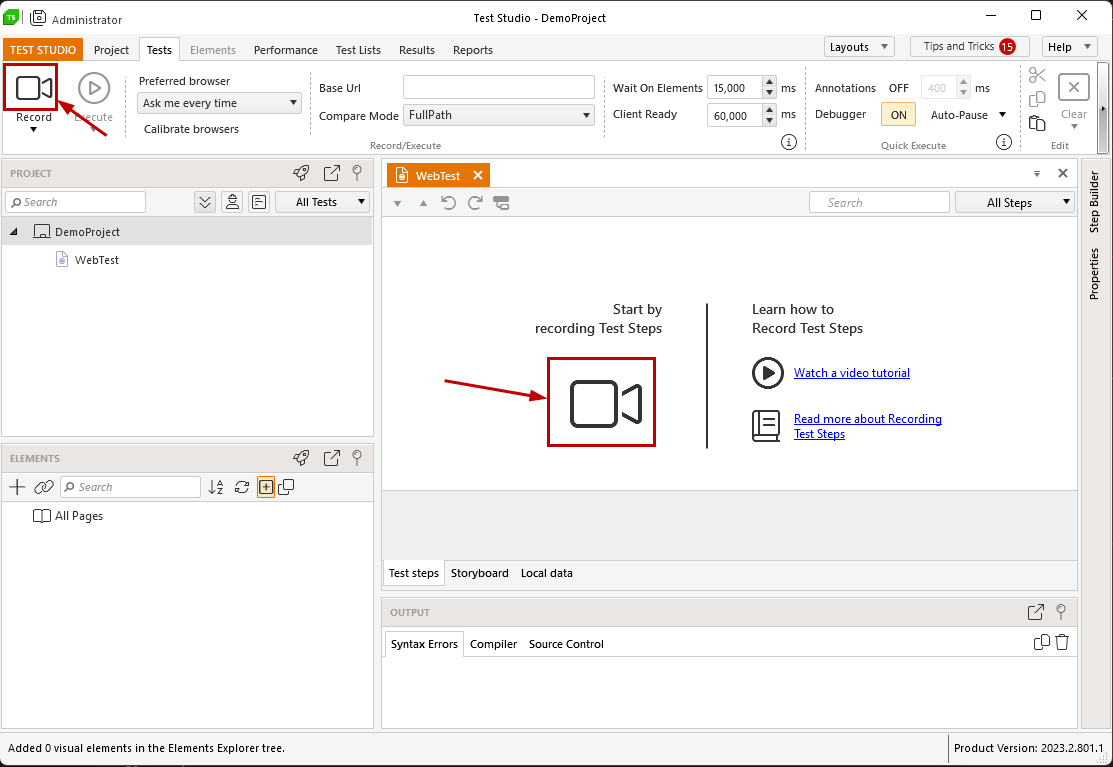Click the step-type icon next to Redo
Image resolution: width=1113 pixels, height=767 pixels.
click(501, 203)
